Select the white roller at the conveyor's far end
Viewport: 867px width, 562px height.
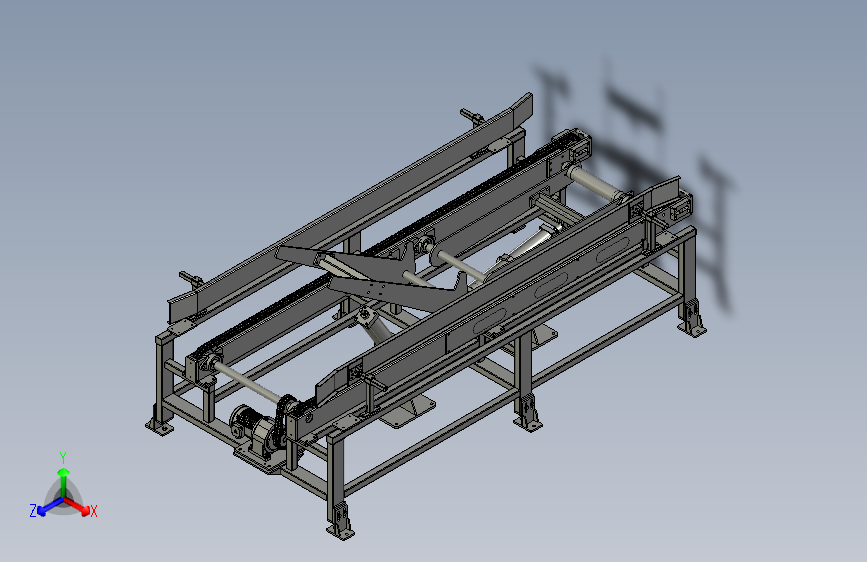coord(594,182)
